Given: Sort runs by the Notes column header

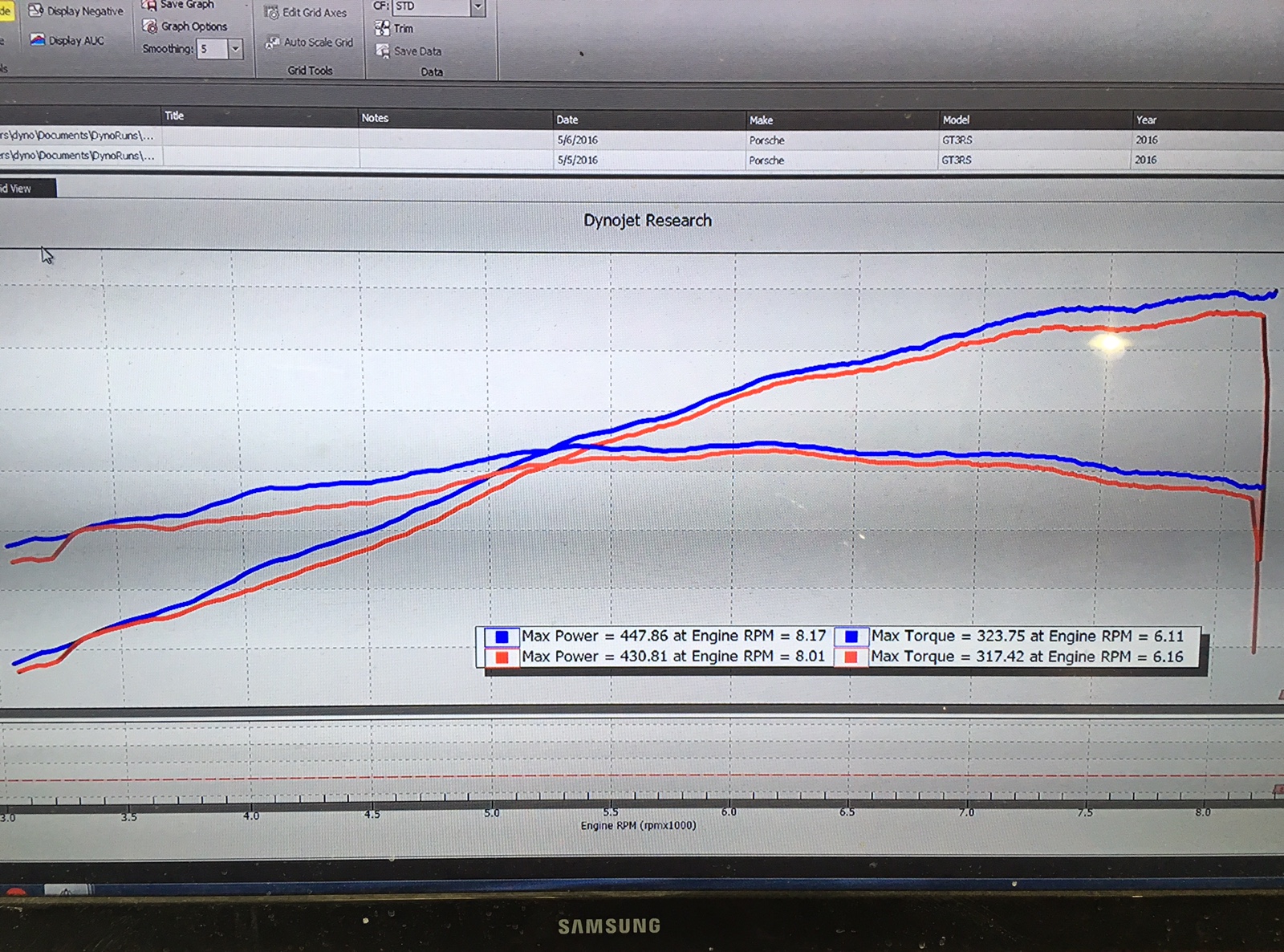Looking at the screenshot, I should pos(455,117).
